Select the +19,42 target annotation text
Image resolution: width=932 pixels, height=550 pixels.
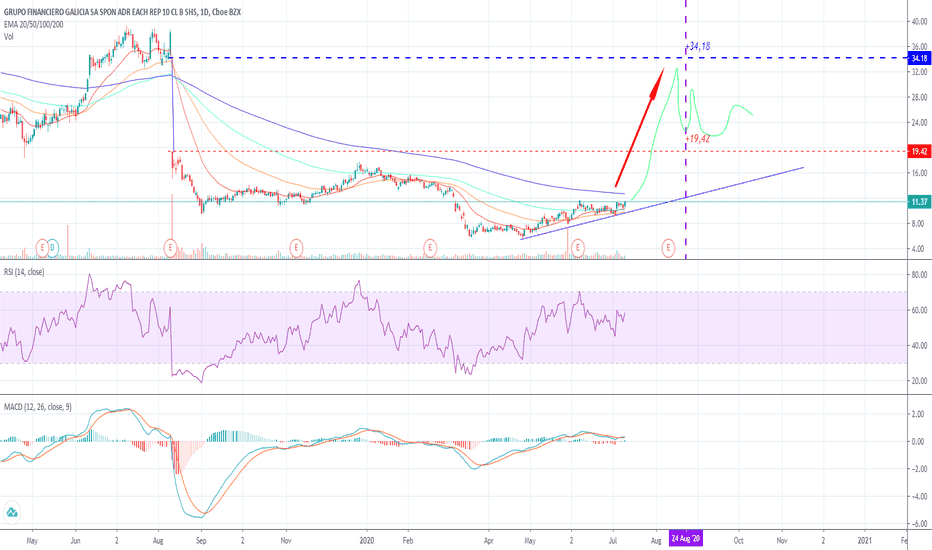pos(698,138)
